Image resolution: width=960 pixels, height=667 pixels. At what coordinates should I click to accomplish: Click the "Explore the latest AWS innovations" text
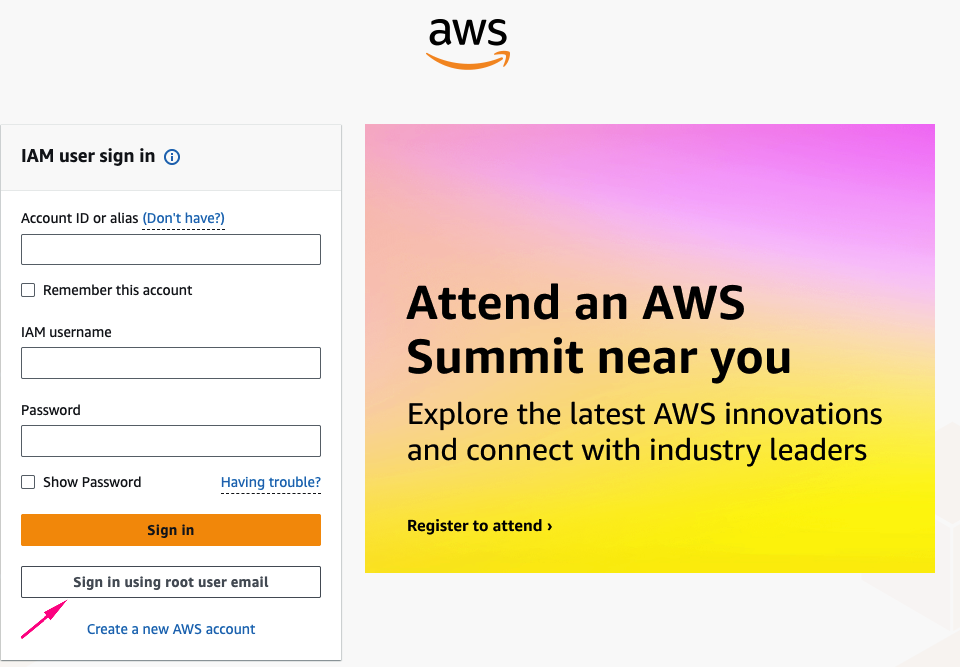tap(644, 414)
